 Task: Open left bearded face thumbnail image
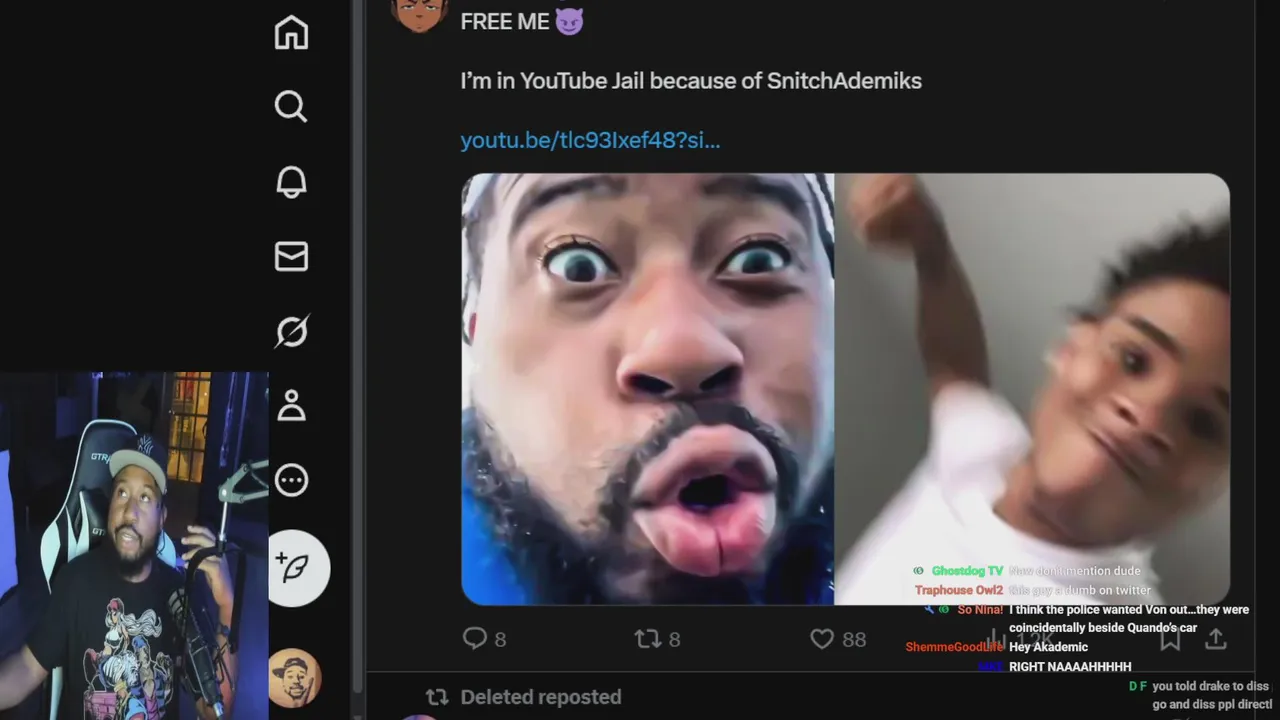(647, 389)
